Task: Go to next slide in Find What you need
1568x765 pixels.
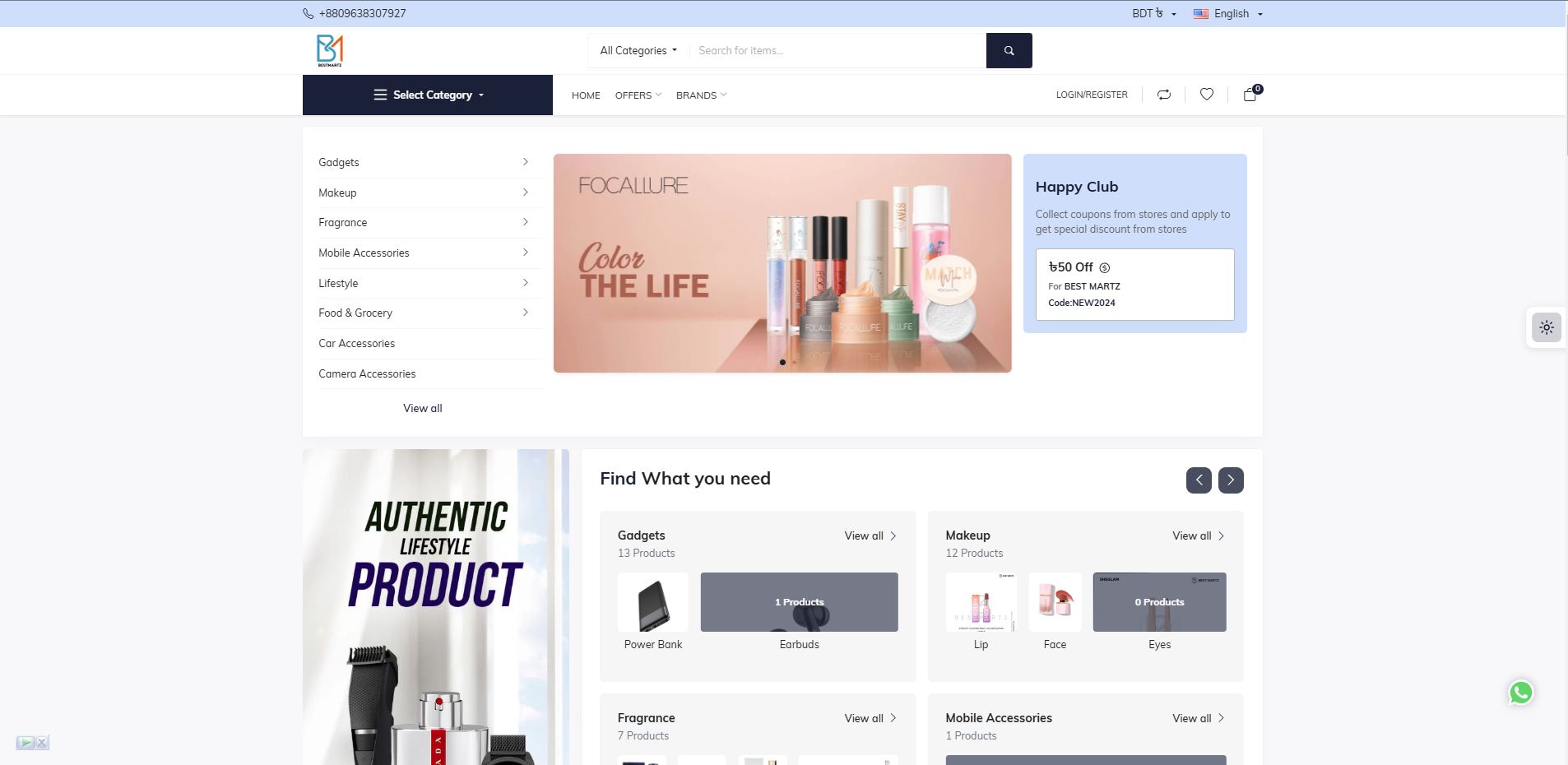Action: [x=1230, y=480]
